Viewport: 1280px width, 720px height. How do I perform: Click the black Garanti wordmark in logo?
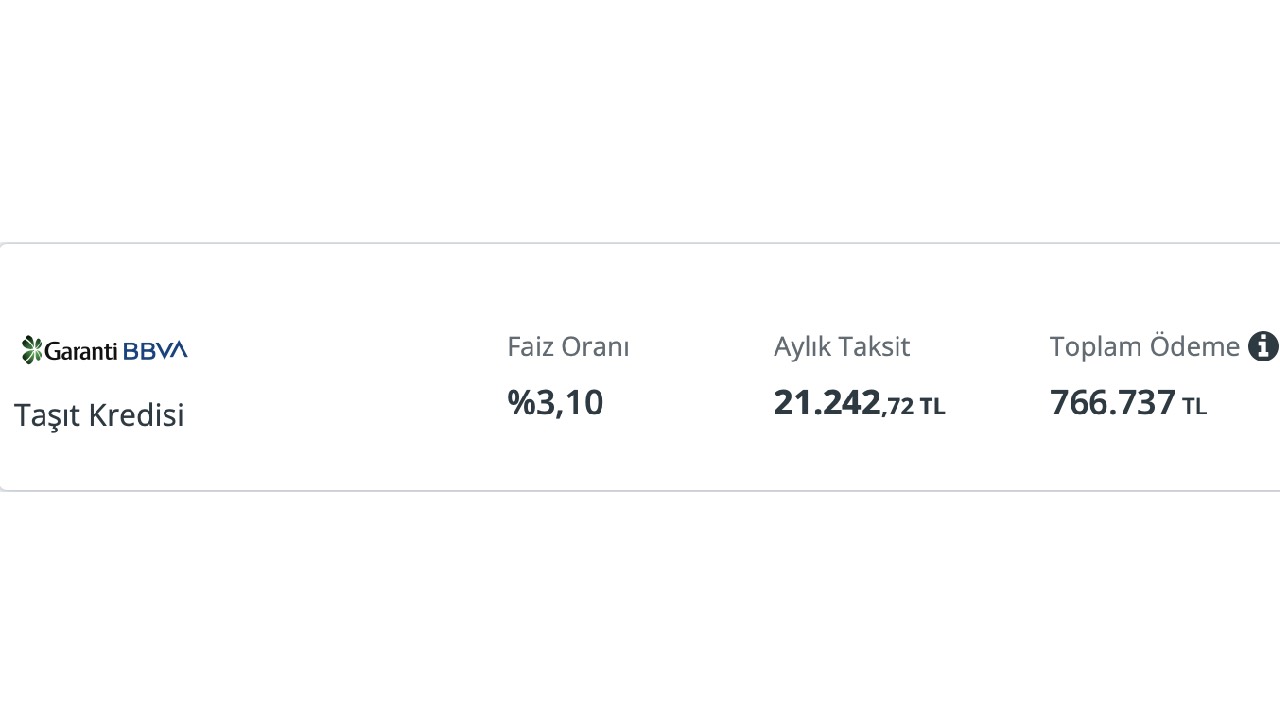[82, 351]
